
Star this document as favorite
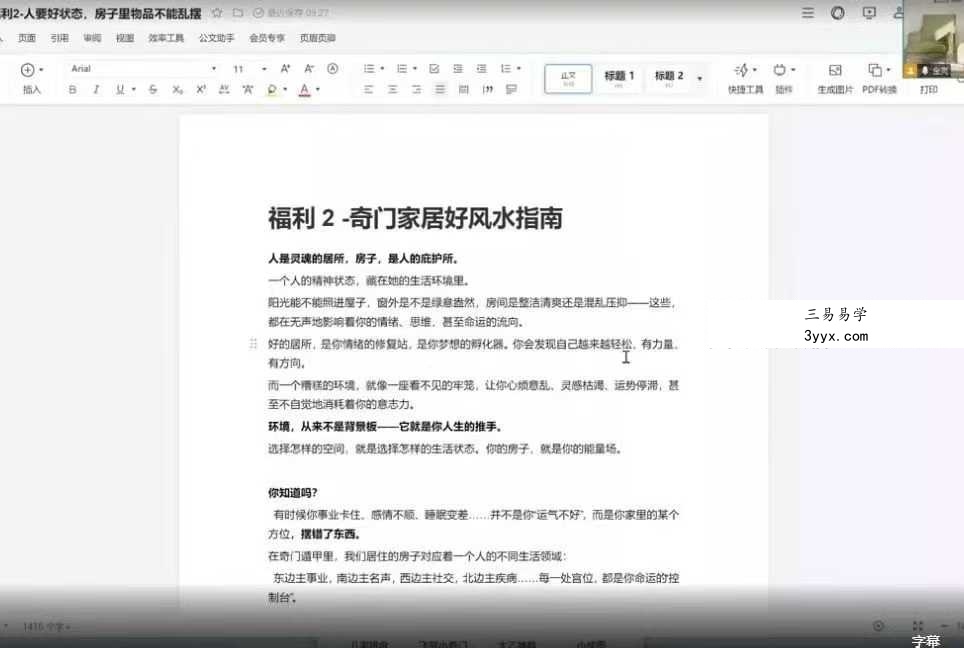(217, 12)
